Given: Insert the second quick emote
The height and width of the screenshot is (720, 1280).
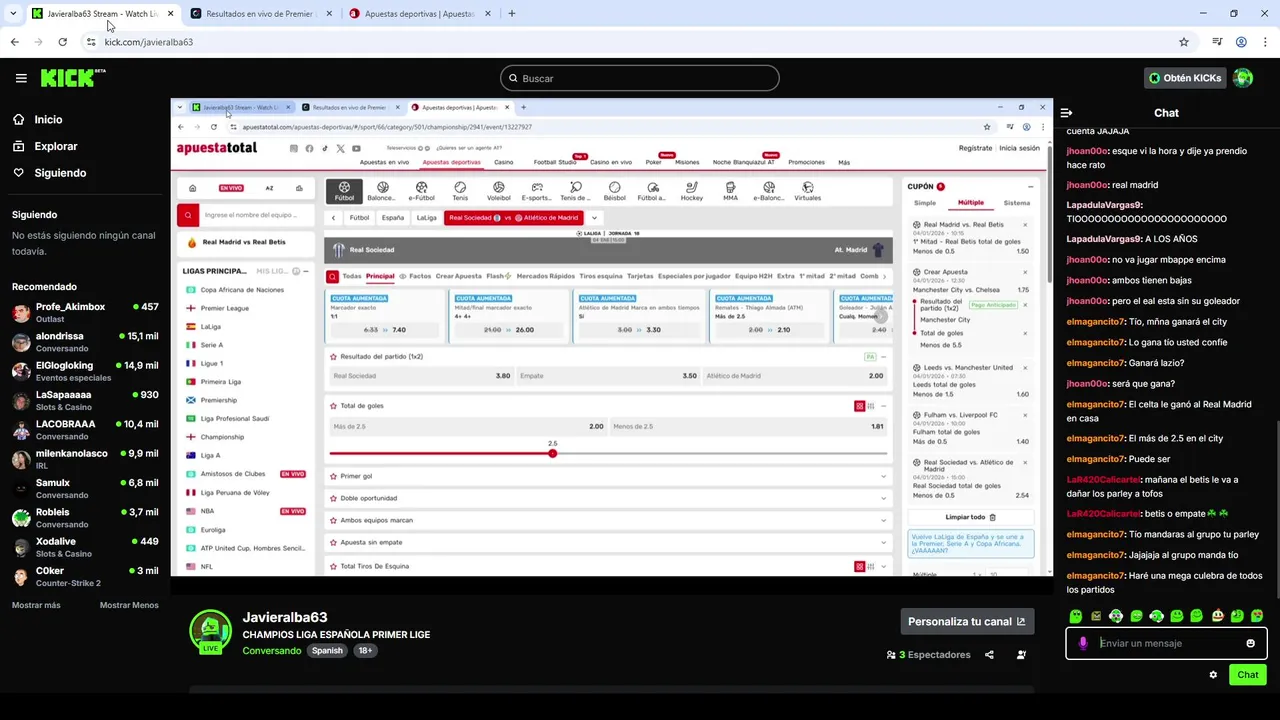Looking at the screenshot, I should click(x=1096, y=616).
